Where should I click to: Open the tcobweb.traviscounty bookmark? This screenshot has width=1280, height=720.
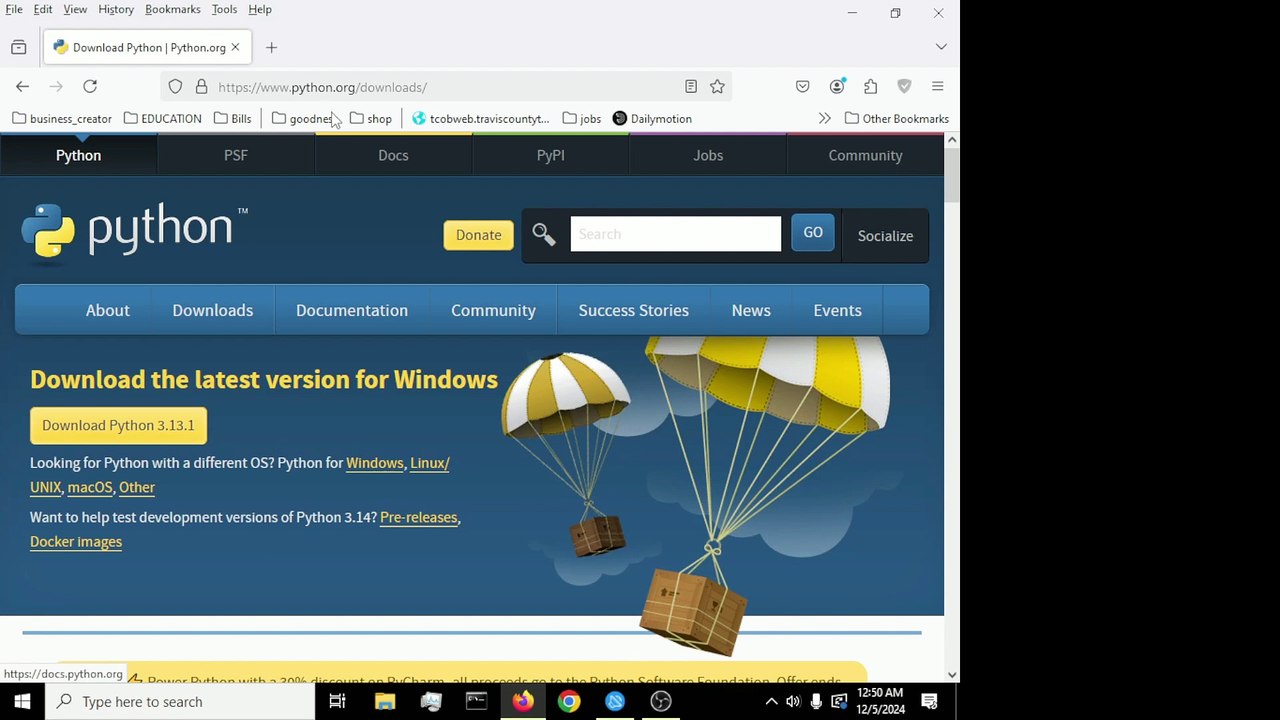click(x=481, y=118)
